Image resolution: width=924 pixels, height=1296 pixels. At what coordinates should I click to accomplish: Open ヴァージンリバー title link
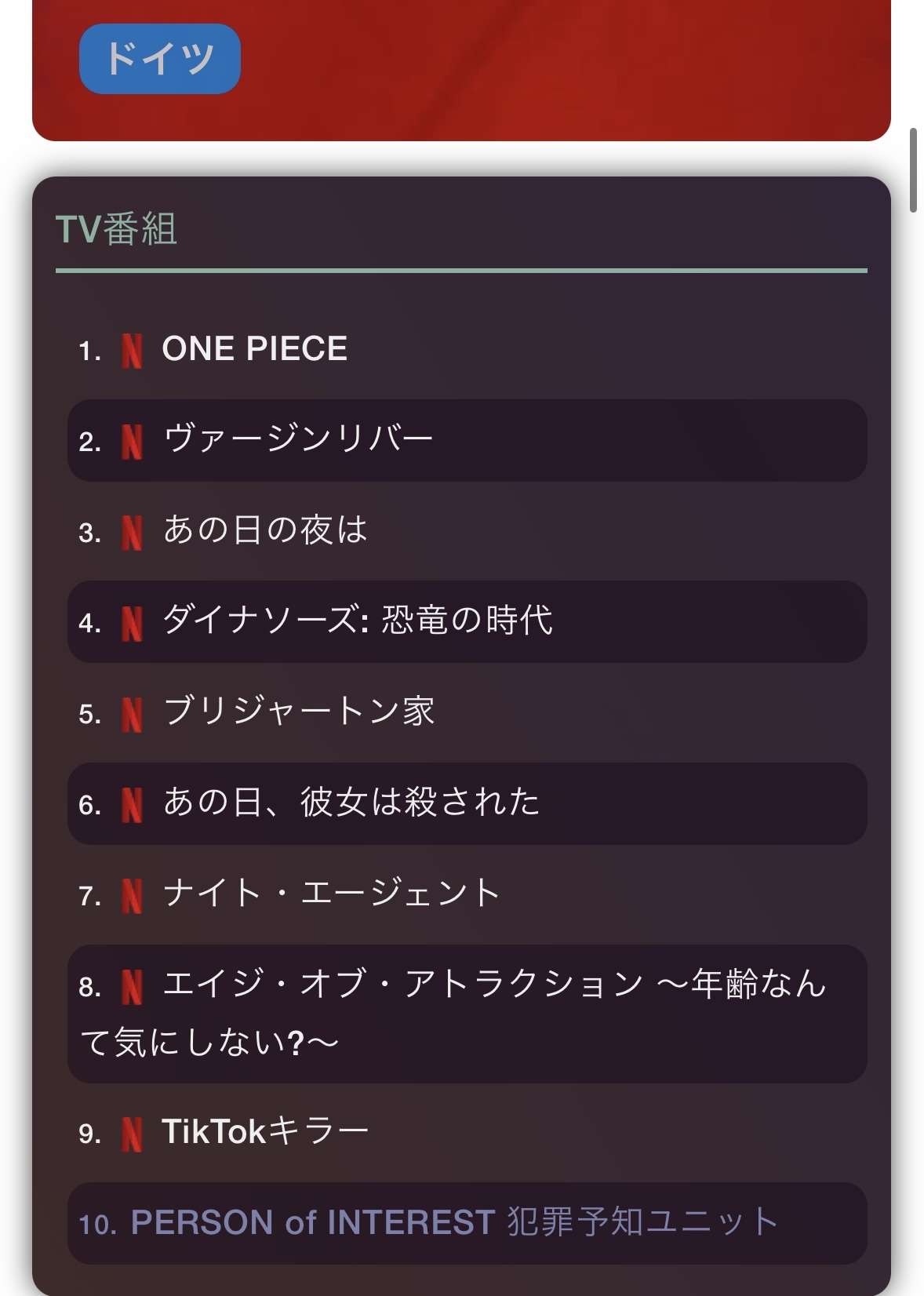pyautogui.click(x=298, y=439)
